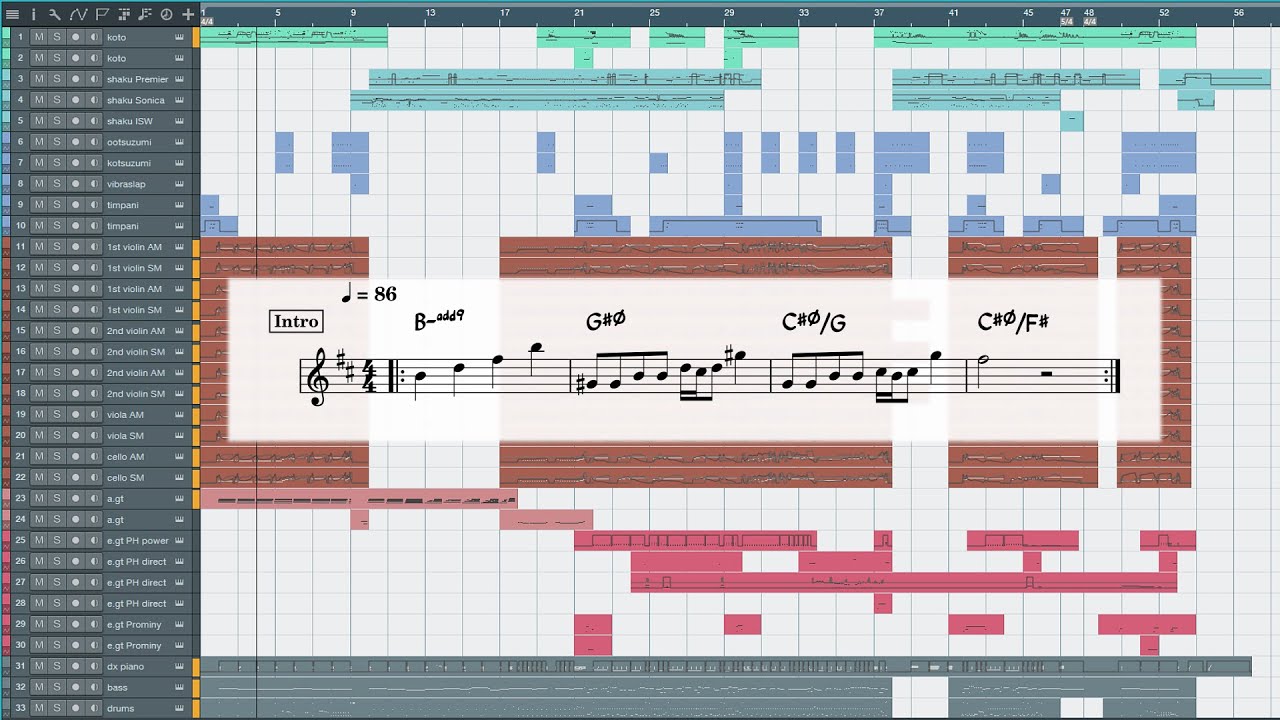This screenshot has height=720, width=1280.
Task: Solo the bass track
Action: coord(57,687)
